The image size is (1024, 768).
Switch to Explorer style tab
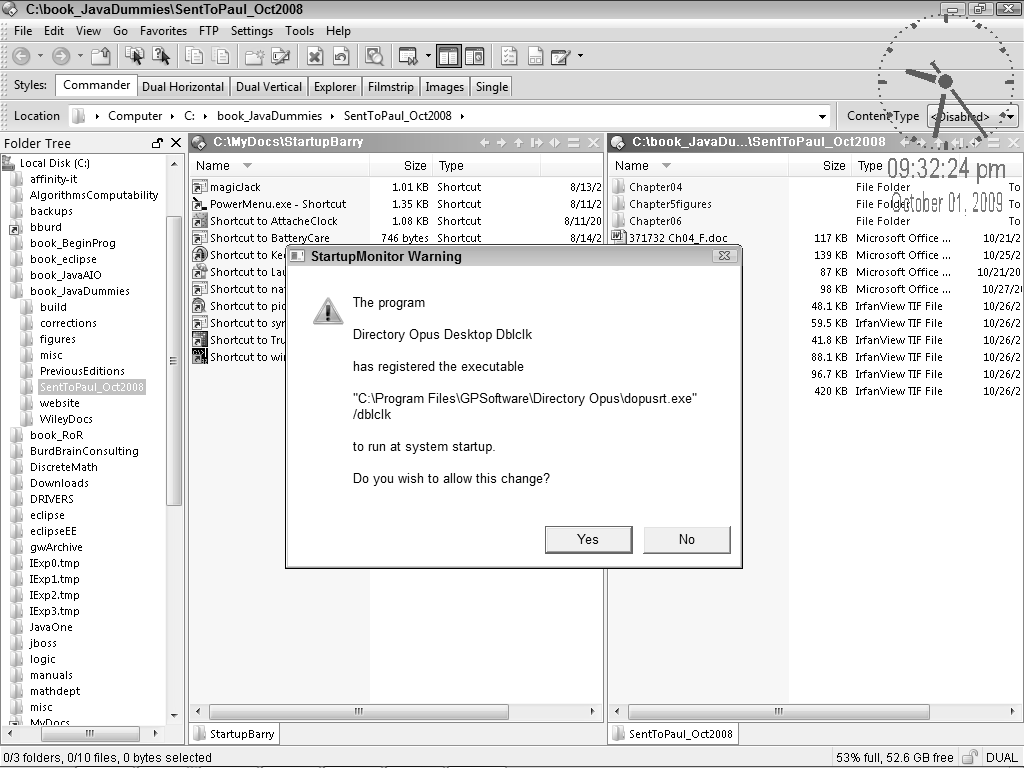pos(335,87)
